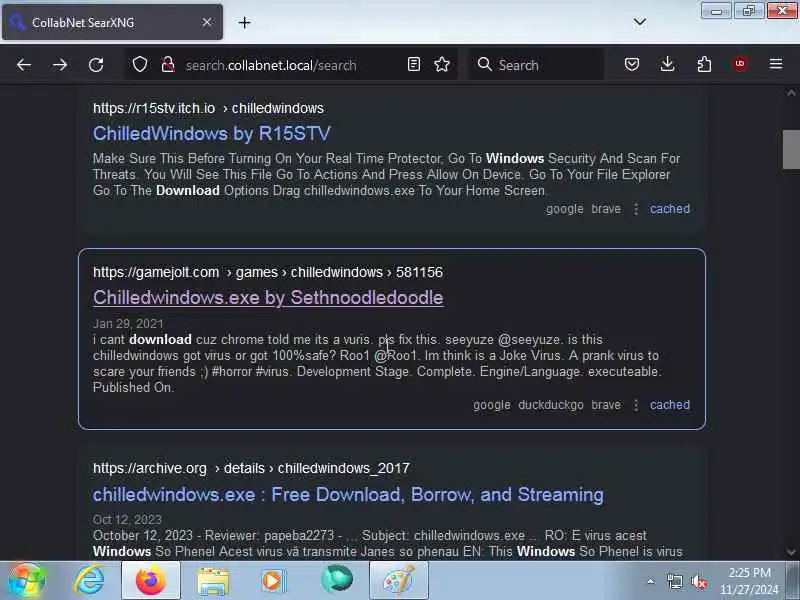Open the options dots on itch.io result
The image size is (800, 600).
pos(636,209)
